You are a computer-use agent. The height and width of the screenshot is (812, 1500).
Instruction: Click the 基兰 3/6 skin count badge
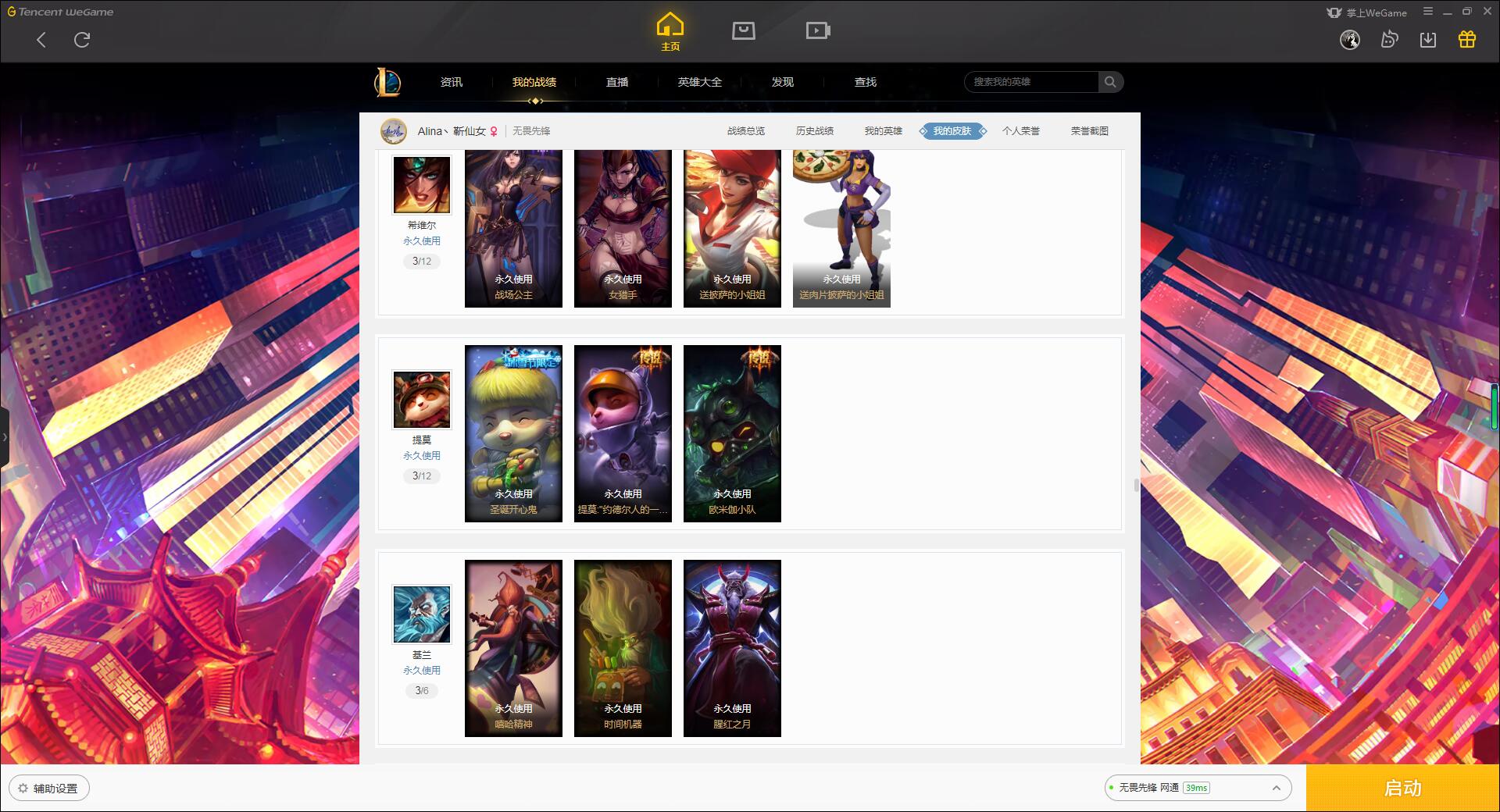pyautogui.click(x=422, y=691)
